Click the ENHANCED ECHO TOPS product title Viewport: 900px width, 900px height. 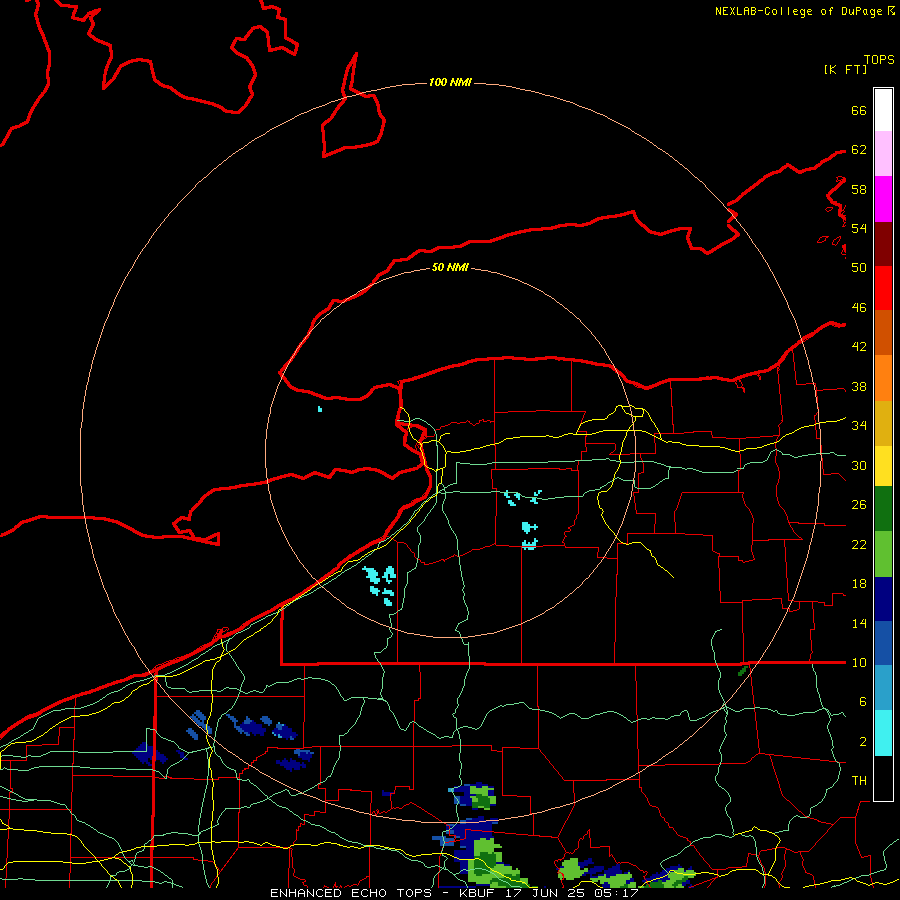pos(351,893)
